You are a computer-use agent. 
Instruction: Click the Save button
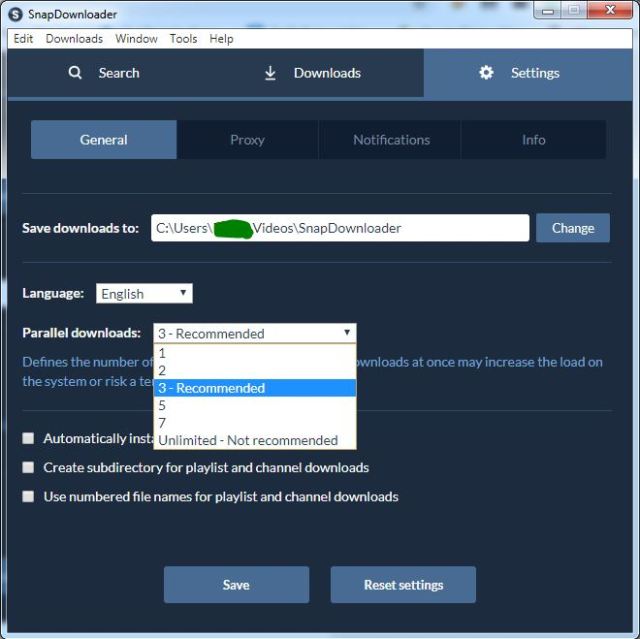[236, 584]
